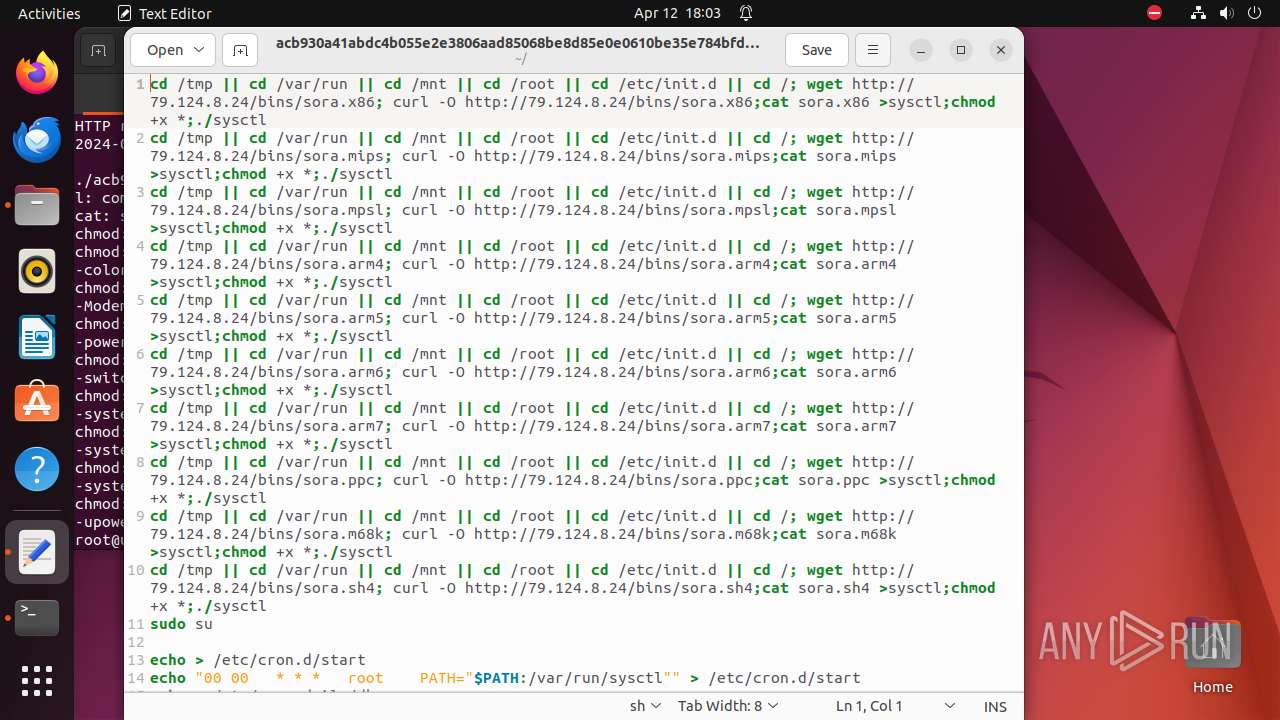Show Applications grid

[37, 681]
